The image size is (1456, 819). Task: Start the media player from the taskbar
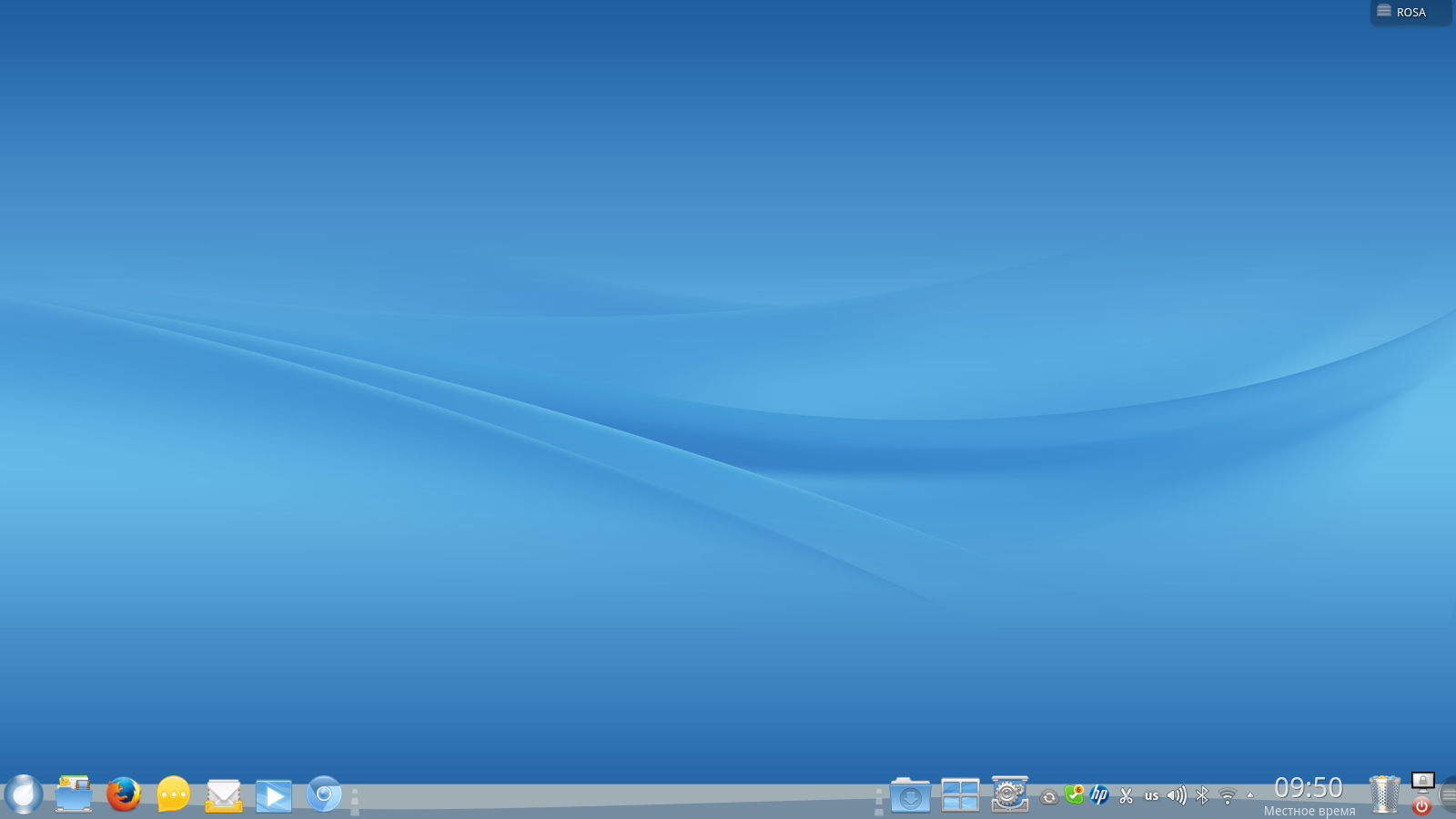click(276, 794)
